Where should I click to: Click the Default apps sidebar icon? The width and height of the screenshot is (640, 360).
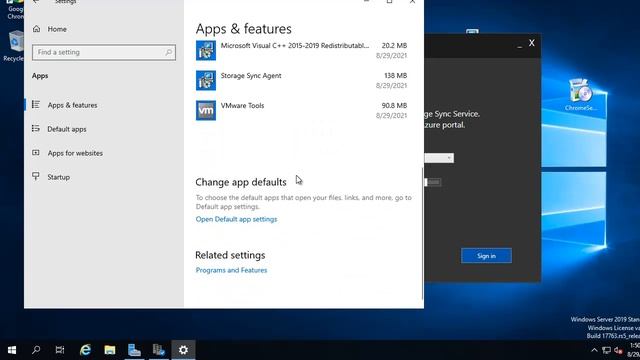click(36, 129)
